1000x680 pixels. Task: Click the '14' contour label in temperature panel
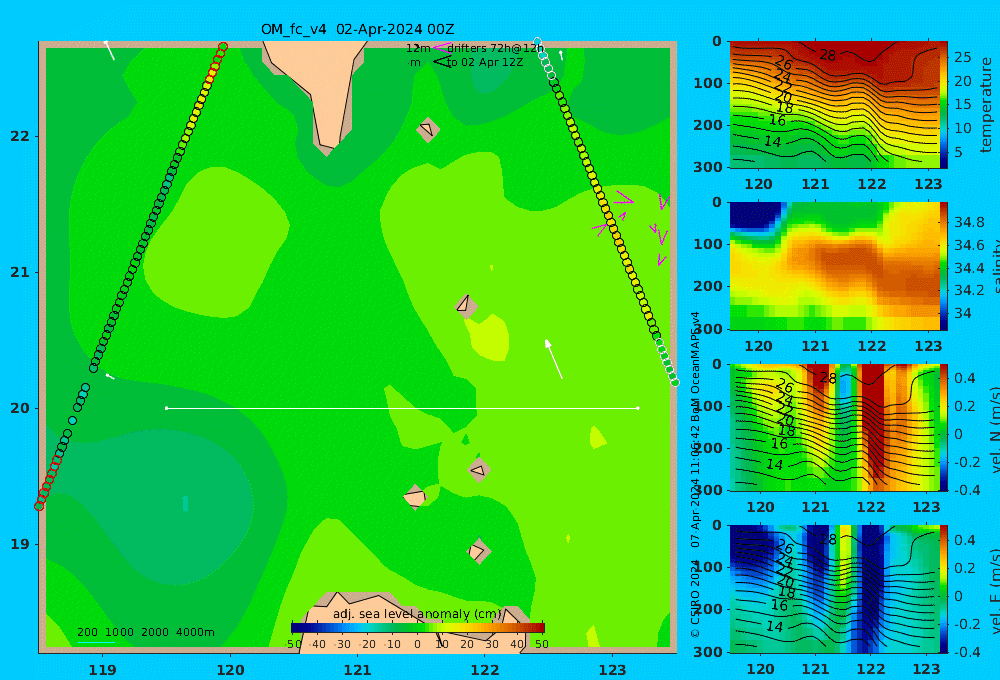tap(772, 142)
